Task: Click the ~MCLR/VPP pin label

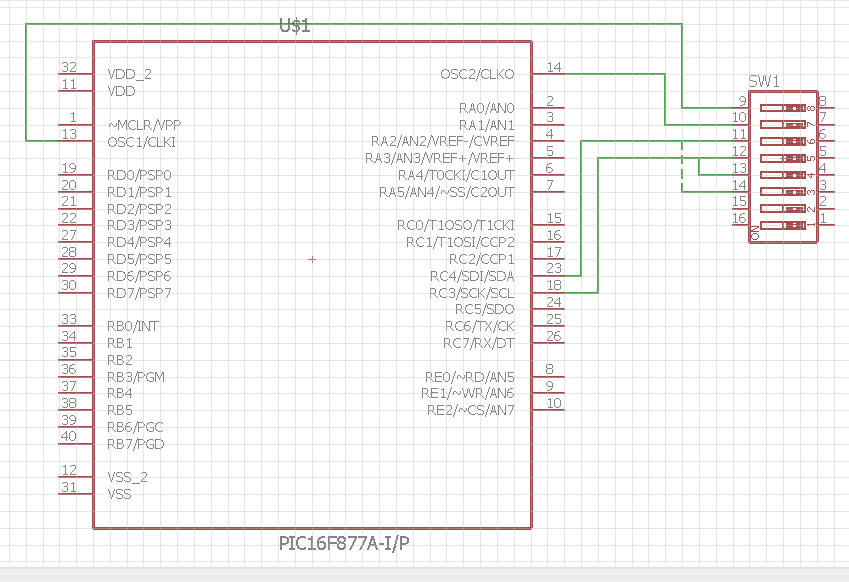Action: 145,125
